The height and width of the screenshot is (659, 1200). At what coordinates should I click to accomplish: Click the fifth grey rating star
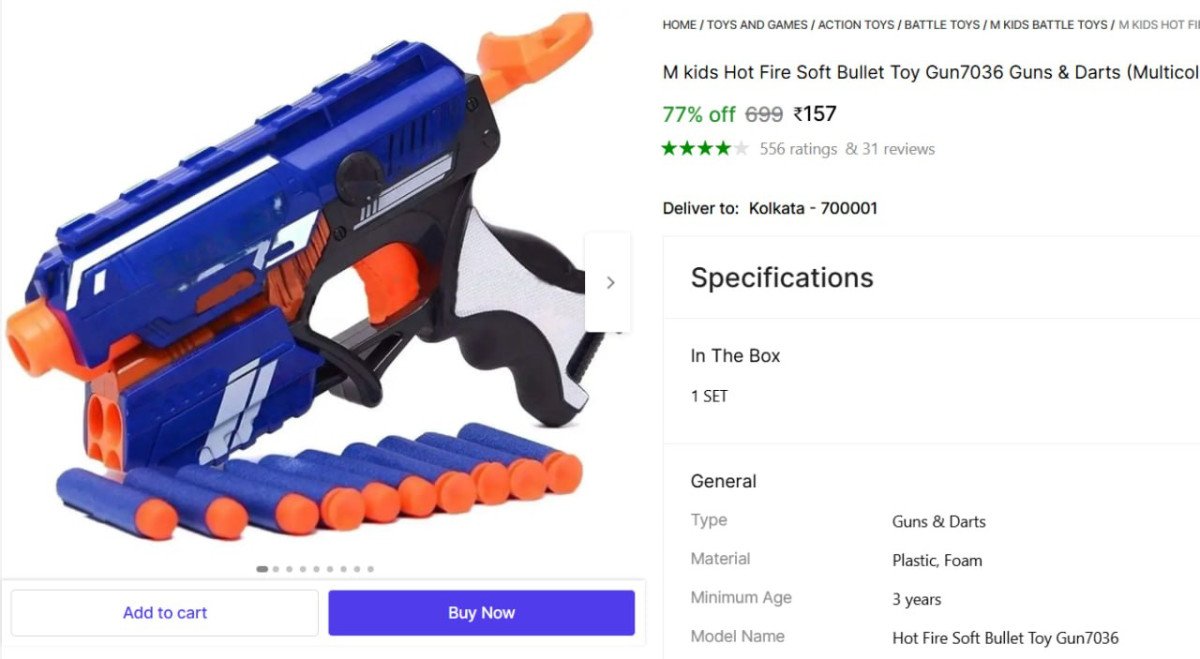coord(741,149)
